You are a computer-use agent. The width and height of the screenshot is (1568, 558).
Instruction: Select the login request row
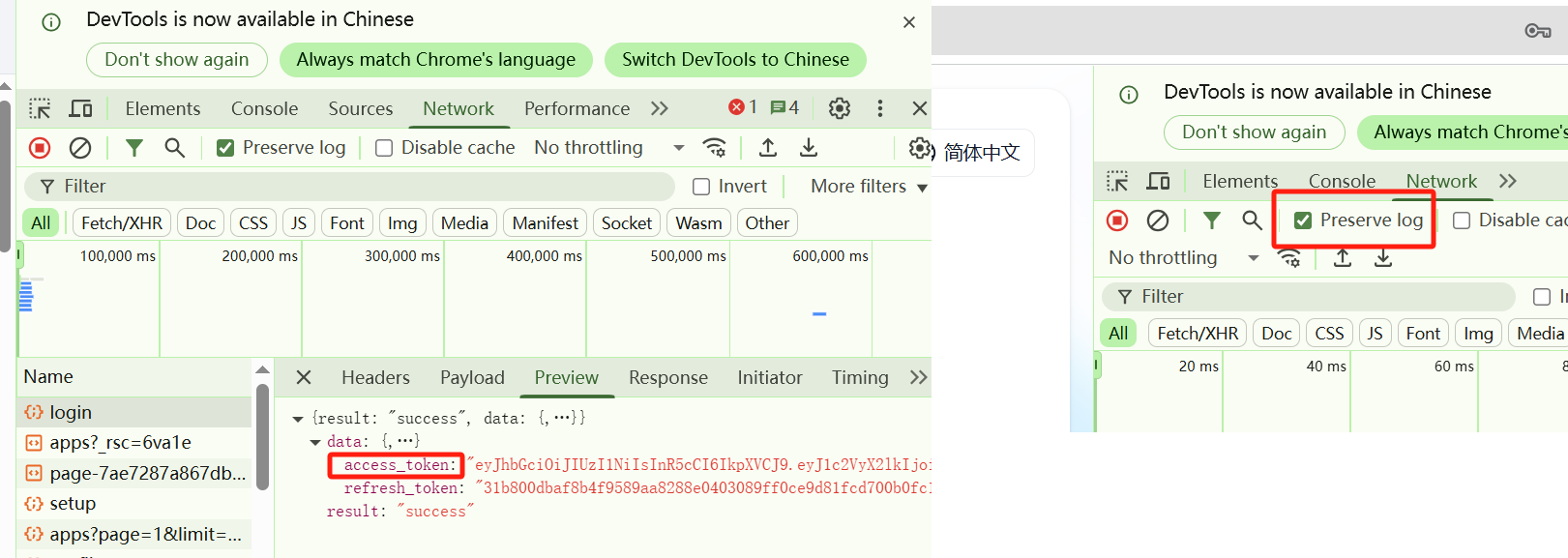[134, 412]
